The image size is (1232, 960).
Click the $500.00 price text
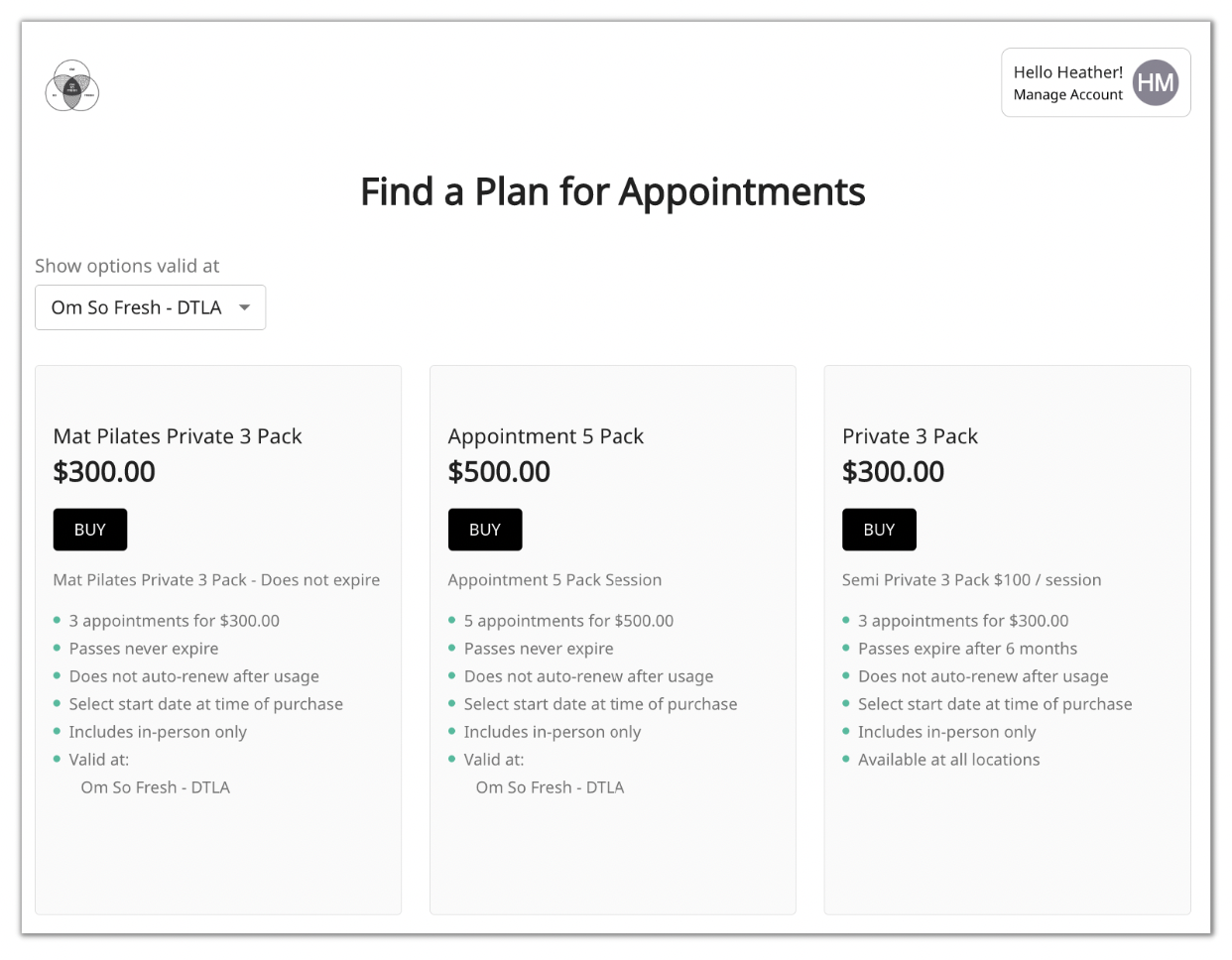click(499, 472)
